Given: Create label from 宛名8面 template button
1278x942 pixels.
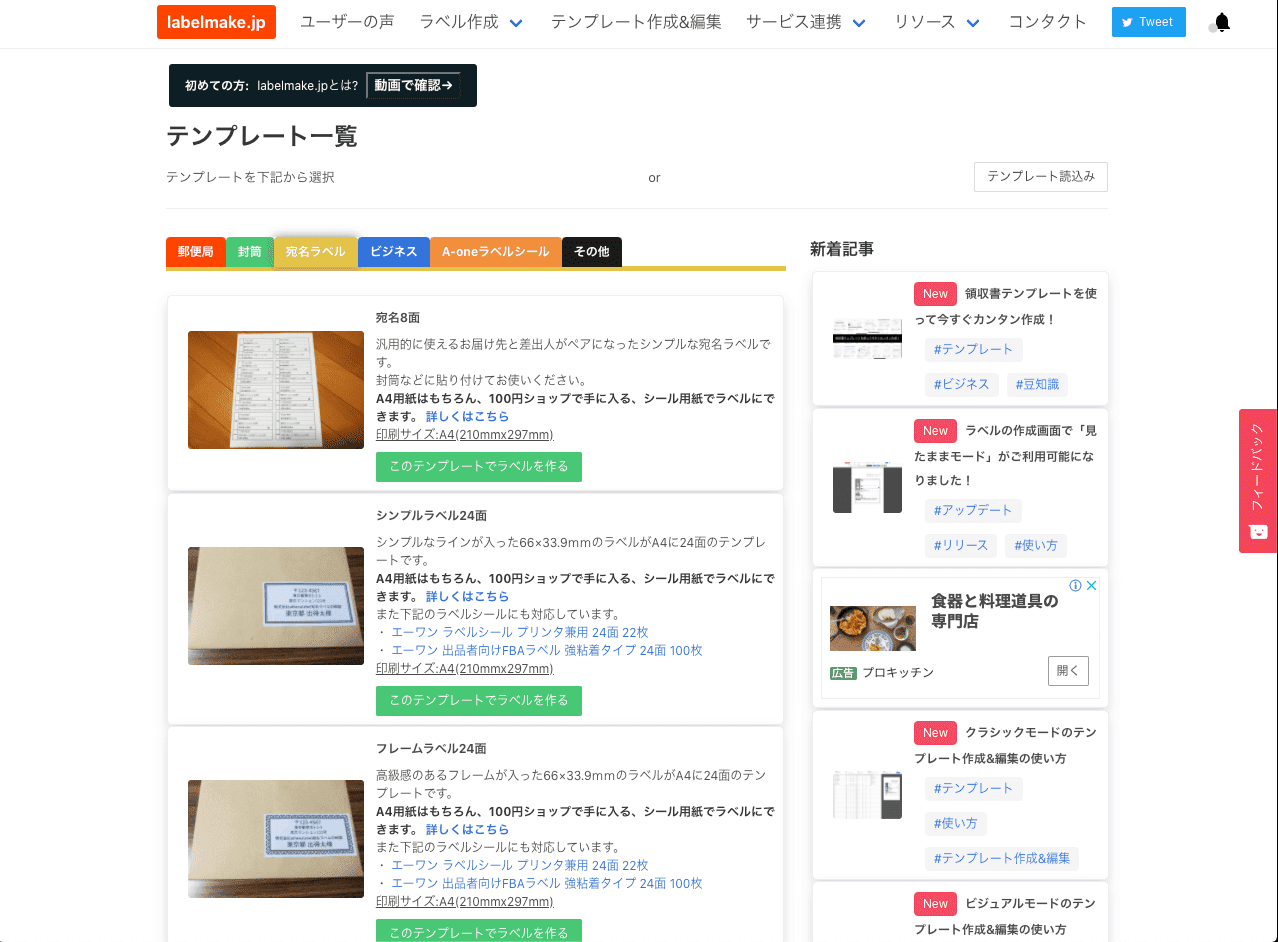Looking at the screenshot, I should 478,466.
